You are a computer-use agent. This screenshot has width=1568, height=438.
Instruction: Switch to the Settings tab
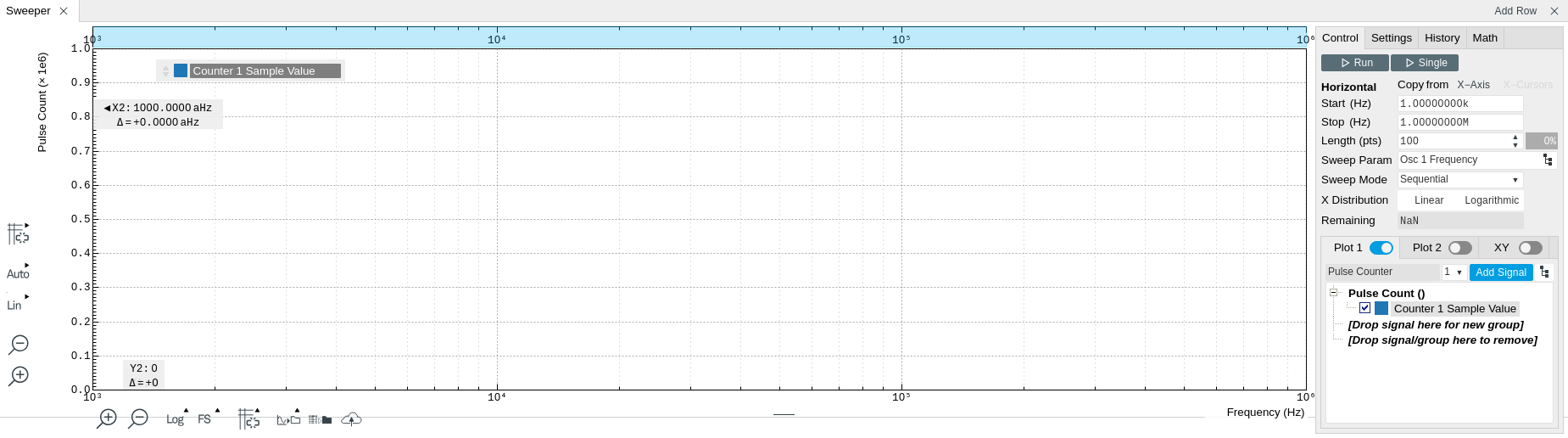pos(1391,38)
